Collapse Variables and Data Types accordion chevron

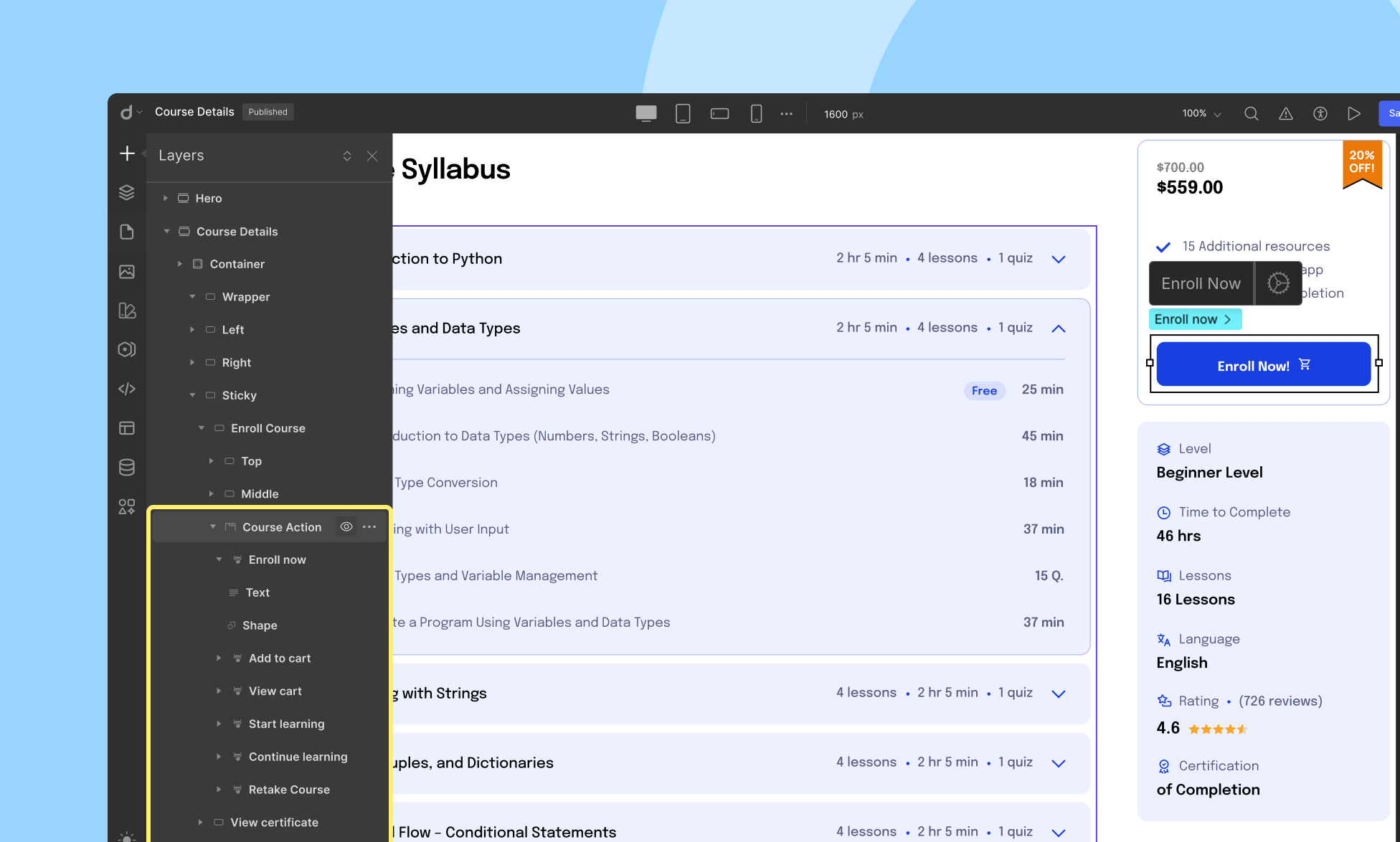(x=1059, y=328)
